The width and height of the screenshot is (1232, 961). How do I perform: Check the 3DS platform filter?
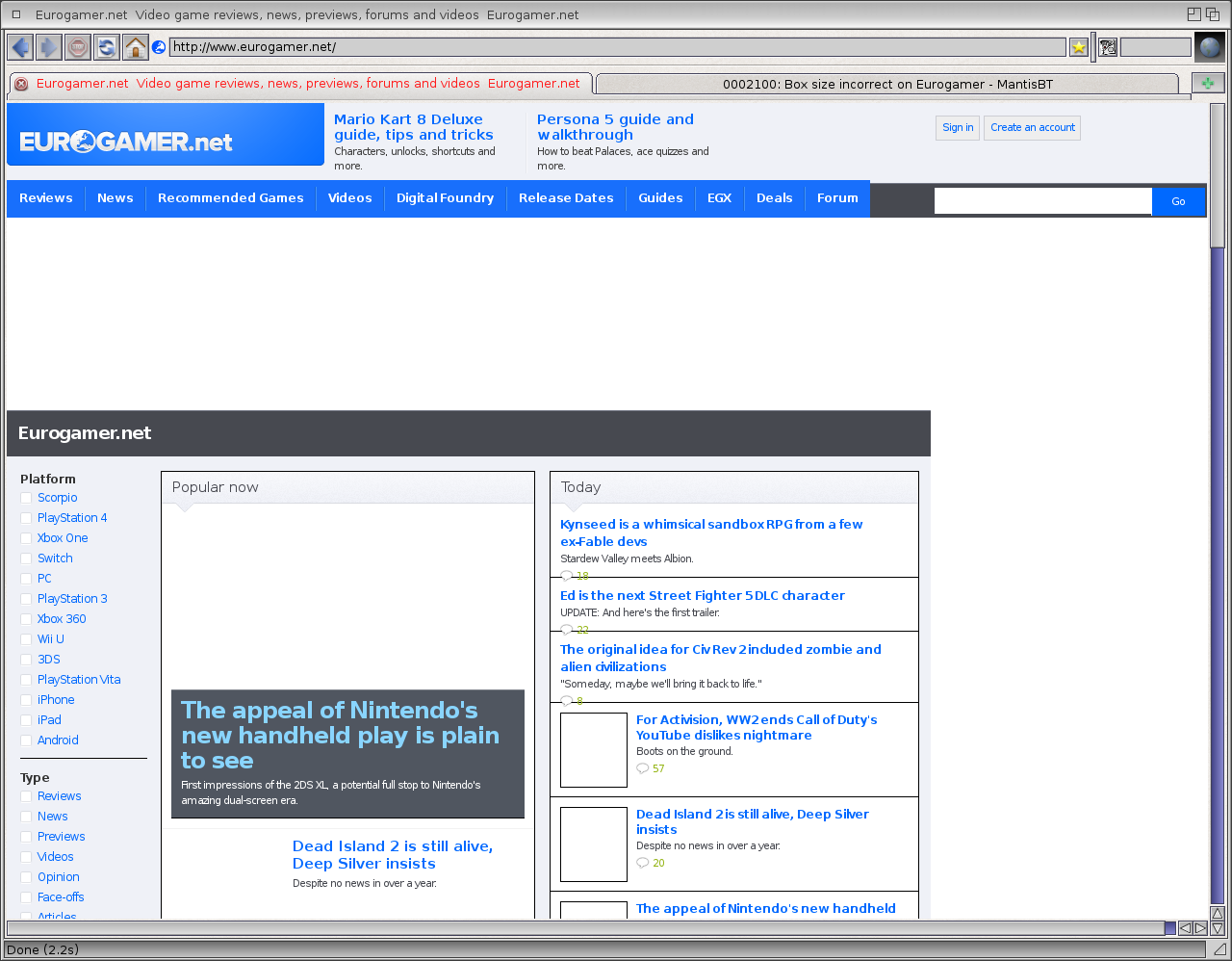(x=26, y=660)
